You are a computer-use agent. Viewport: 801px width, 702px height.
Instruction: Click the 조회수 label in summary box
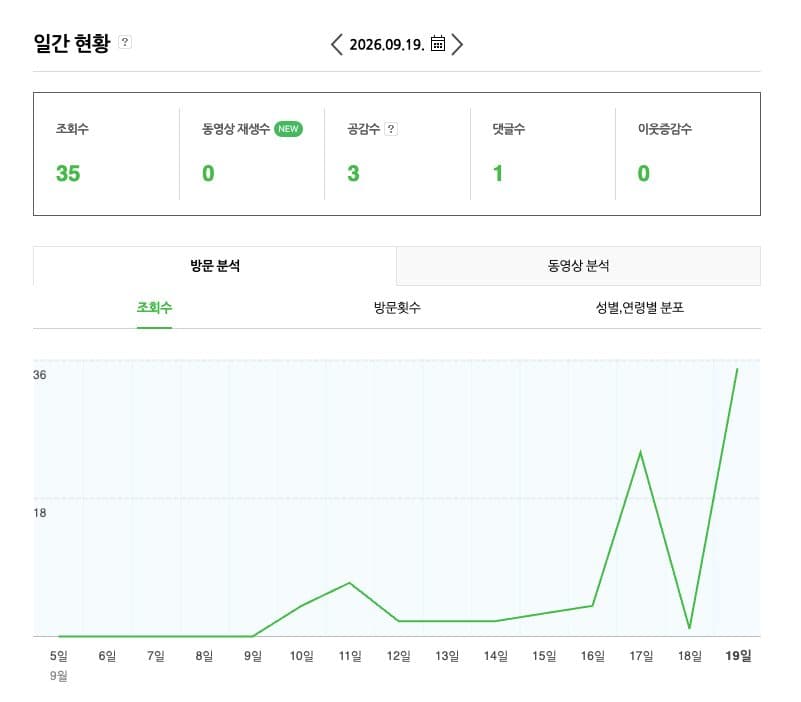point(72,129)
